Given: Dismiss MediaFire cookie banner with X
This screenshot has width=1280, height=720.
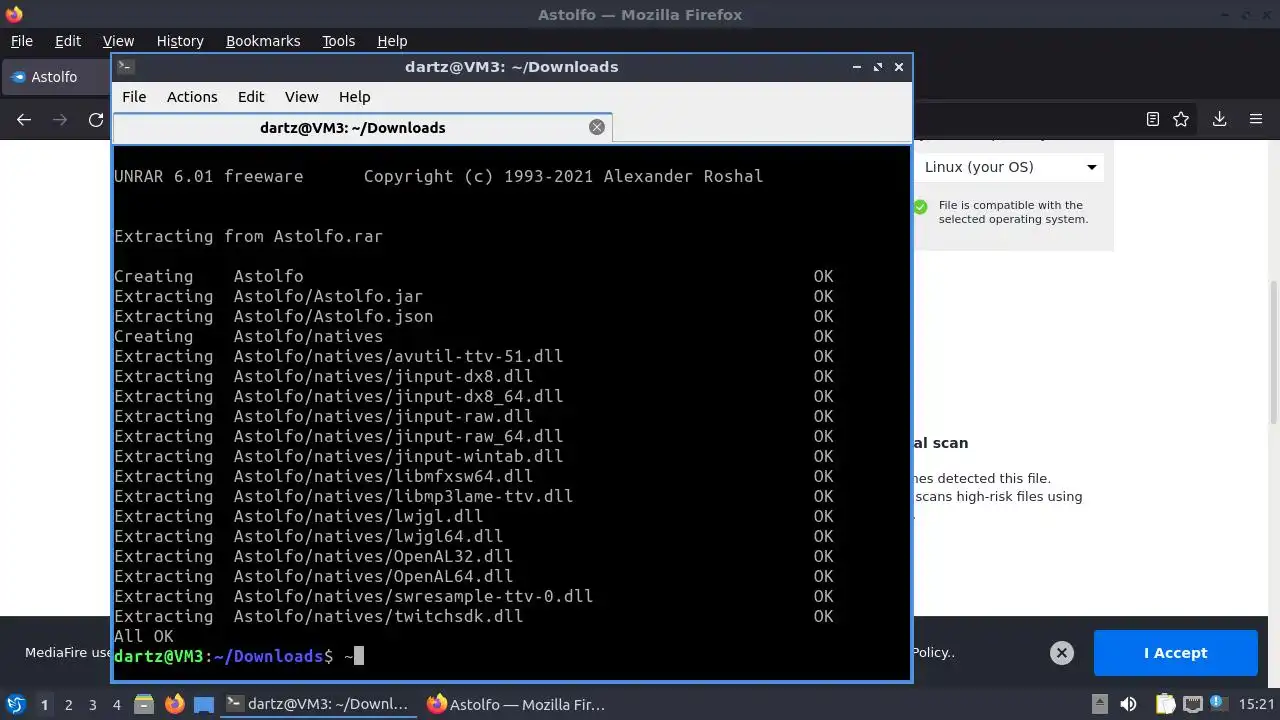Looking at the screenshot, I should pos(1062,653).
